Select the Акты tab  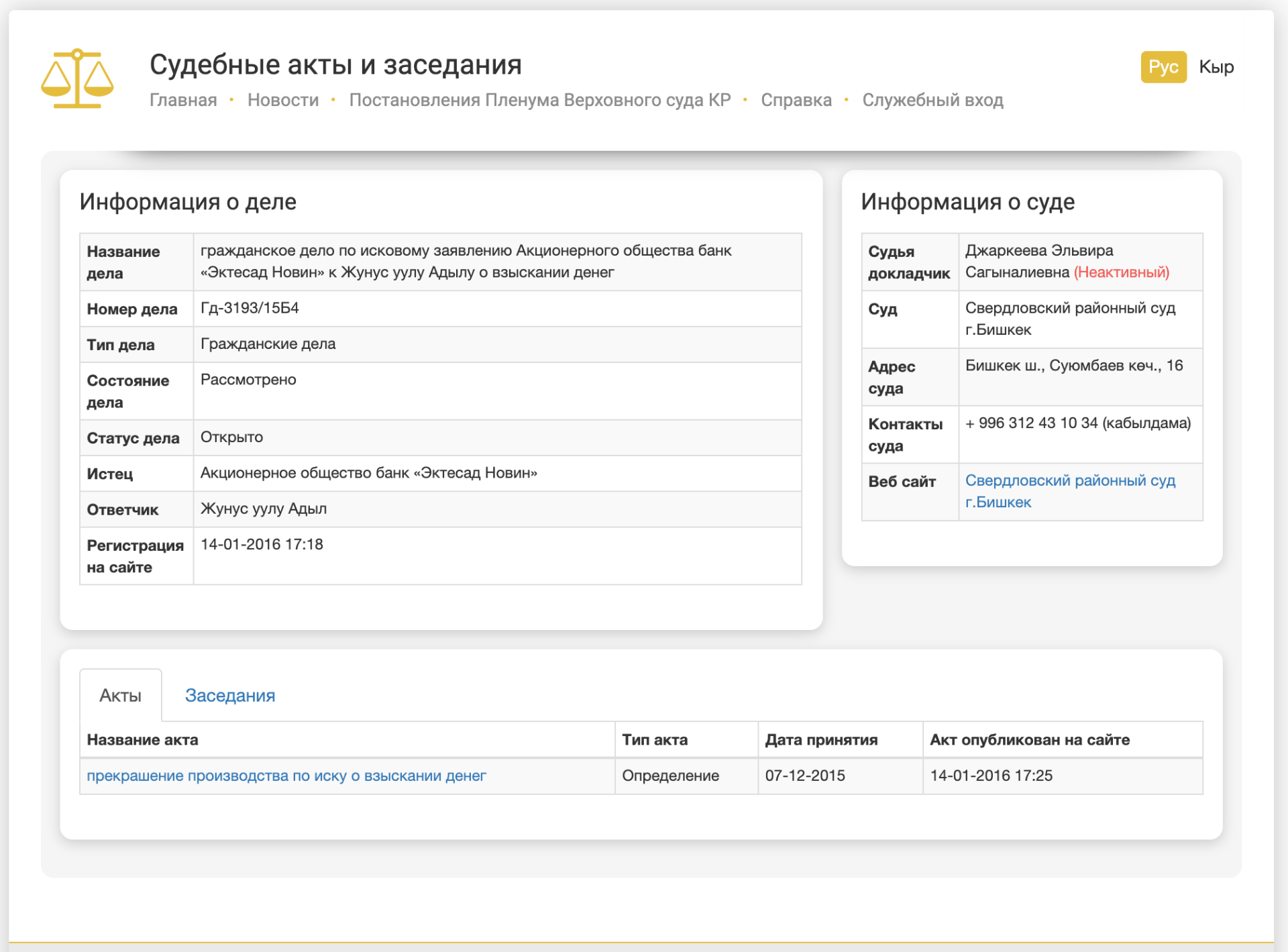pyautogui.click(x=120, y=695)
